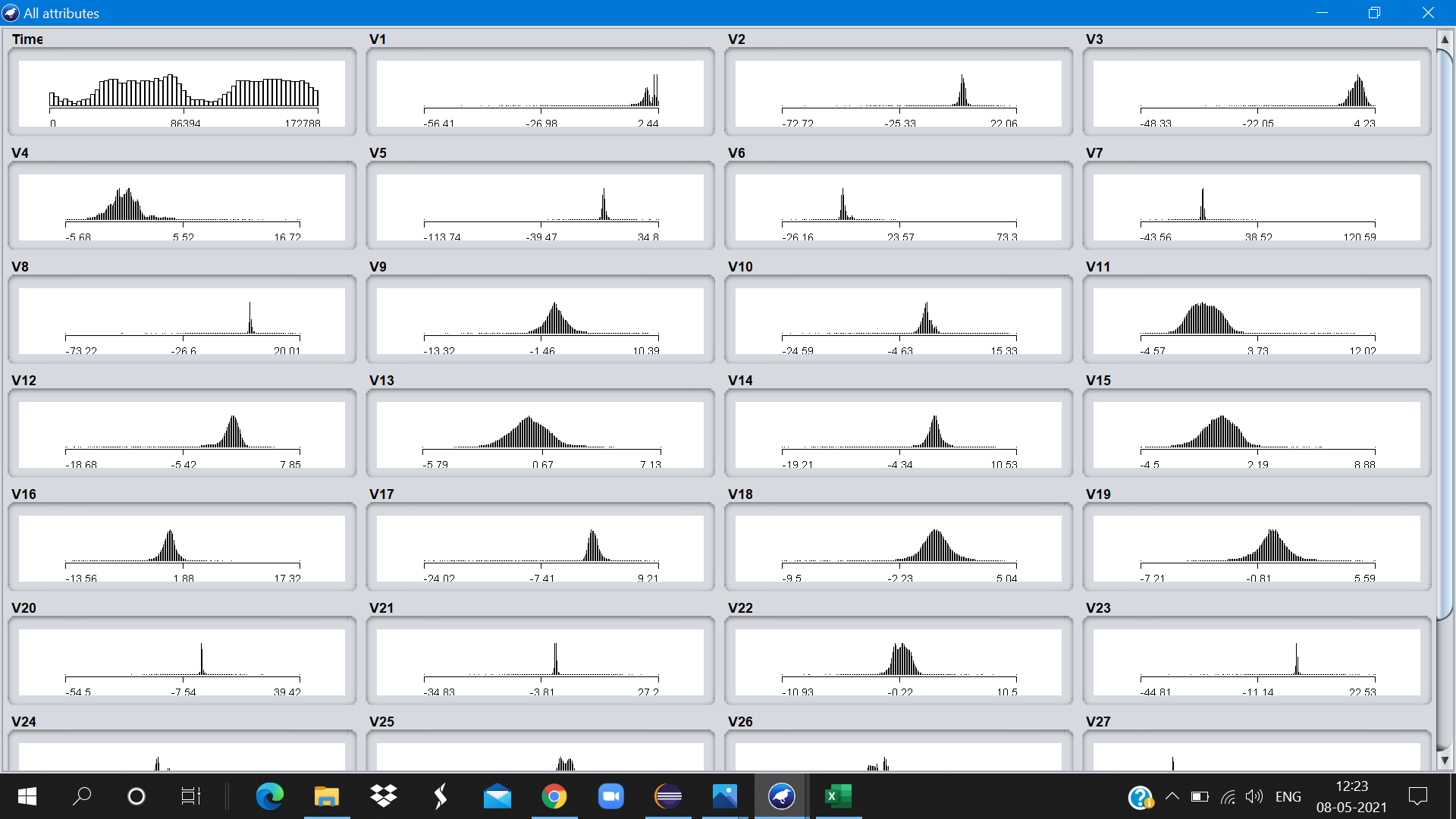1456x819 pixels.
Task: Click scrollbar down arrow
Action: (x=1445, y=760)
